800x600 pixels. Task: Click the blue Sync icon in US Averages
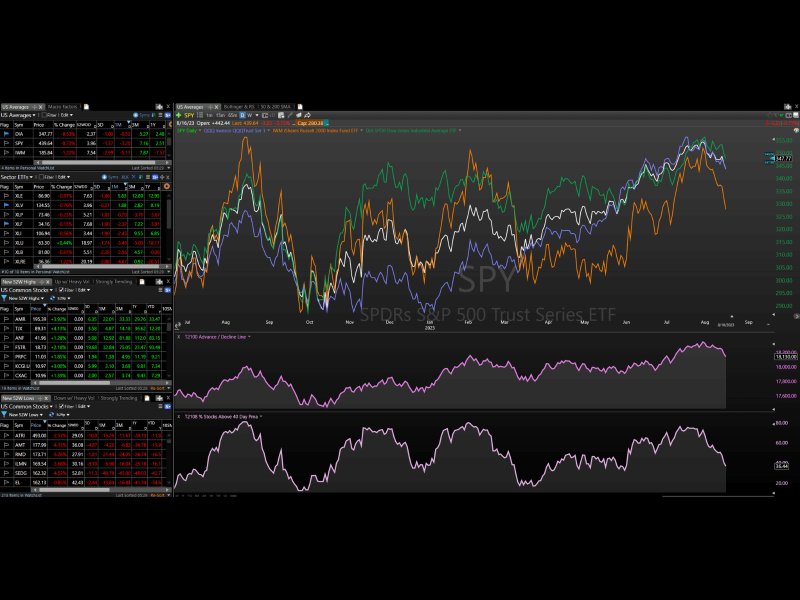[x=136, y=115]
